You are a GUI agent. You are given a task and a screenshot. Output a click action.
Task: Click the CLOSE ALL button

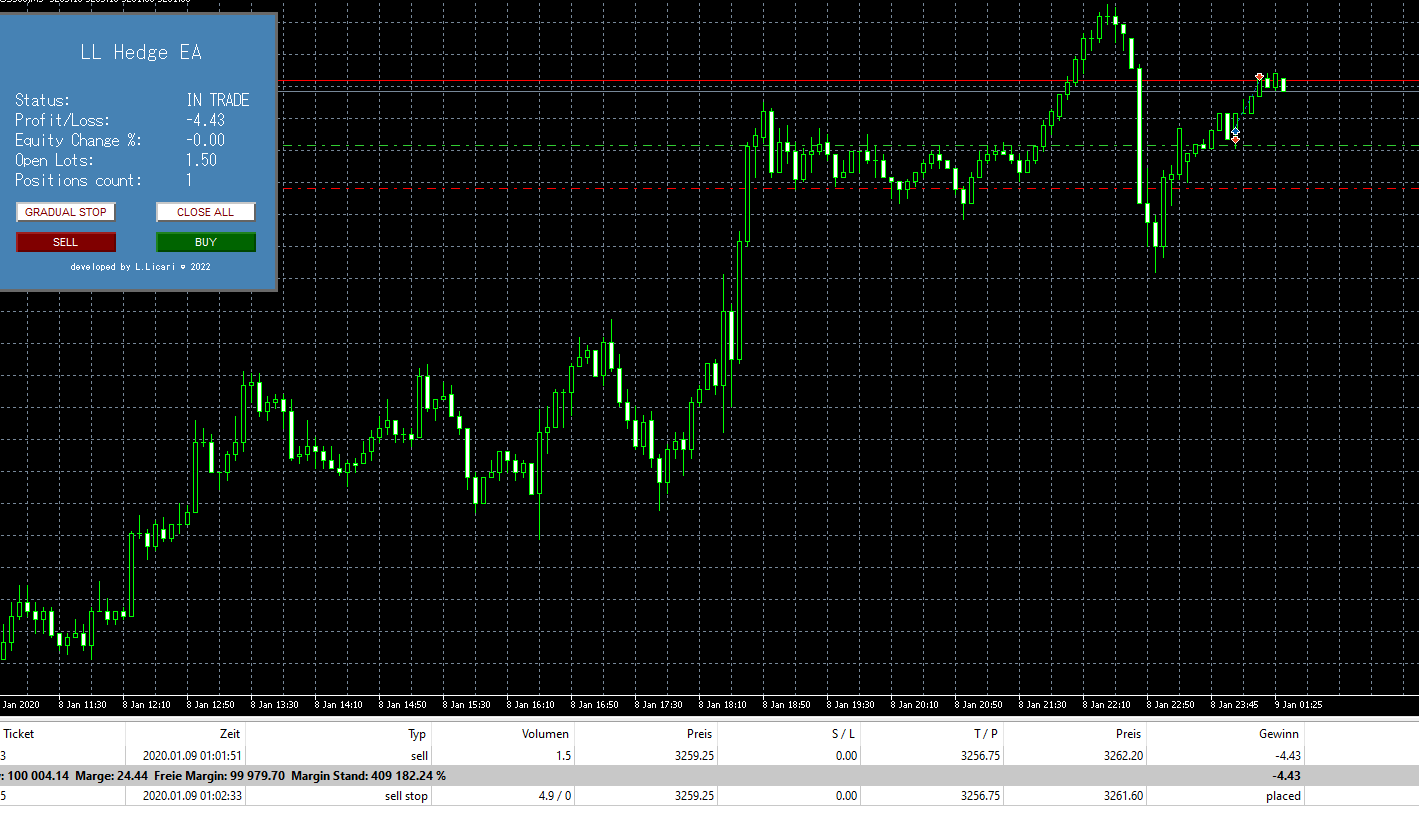[x=206, y=212]
